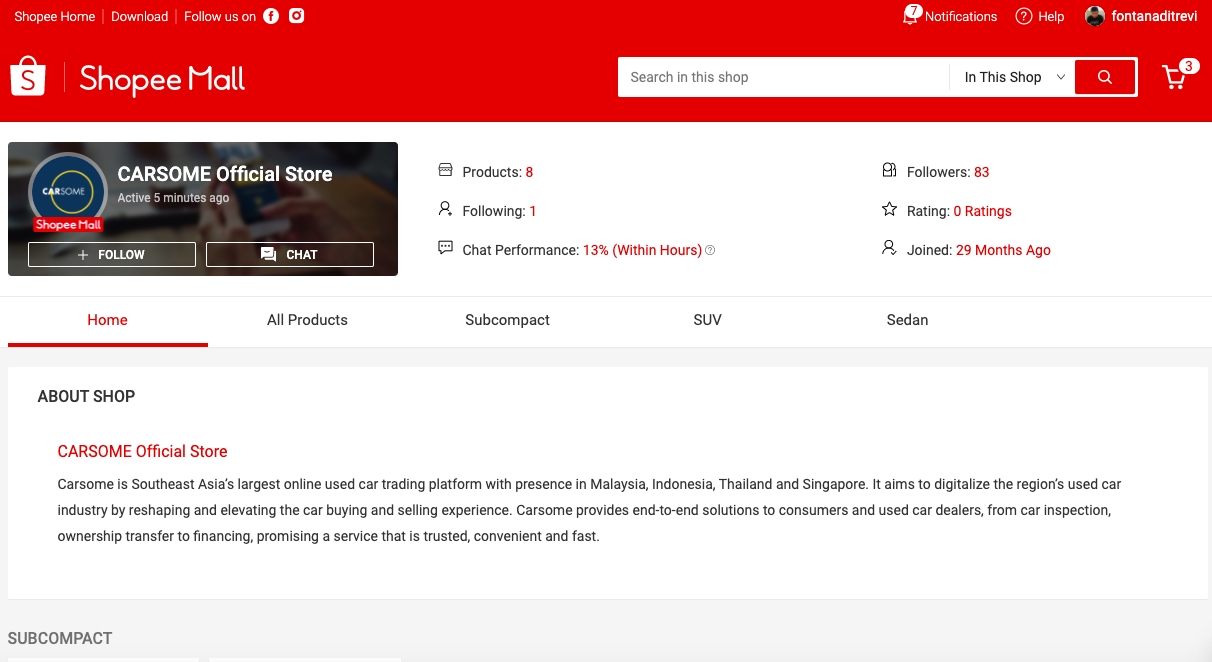Open the SUV tab

point(707,320)
